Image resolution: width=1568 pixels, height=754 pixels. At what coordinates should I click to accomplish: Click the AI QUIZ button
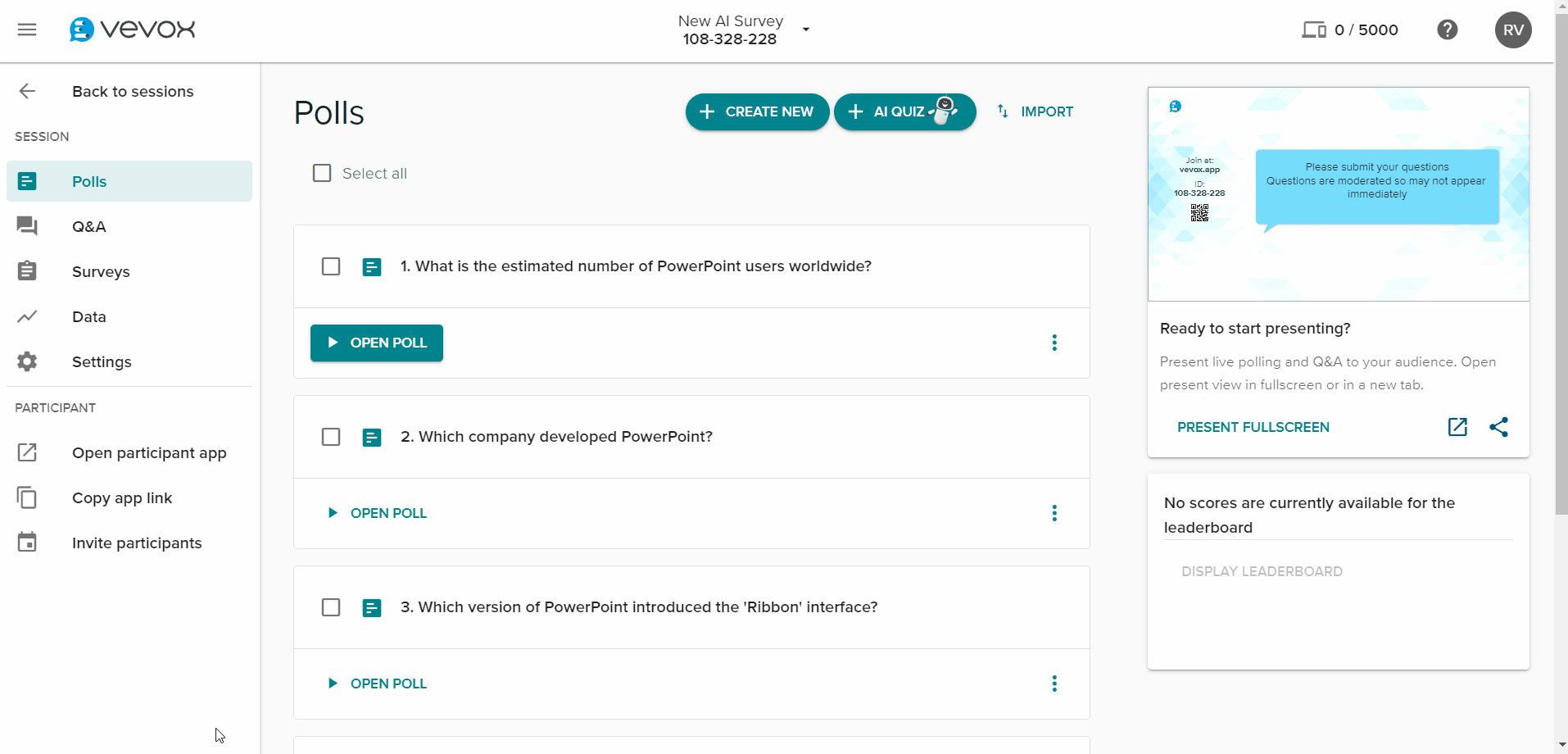point(904,111)
